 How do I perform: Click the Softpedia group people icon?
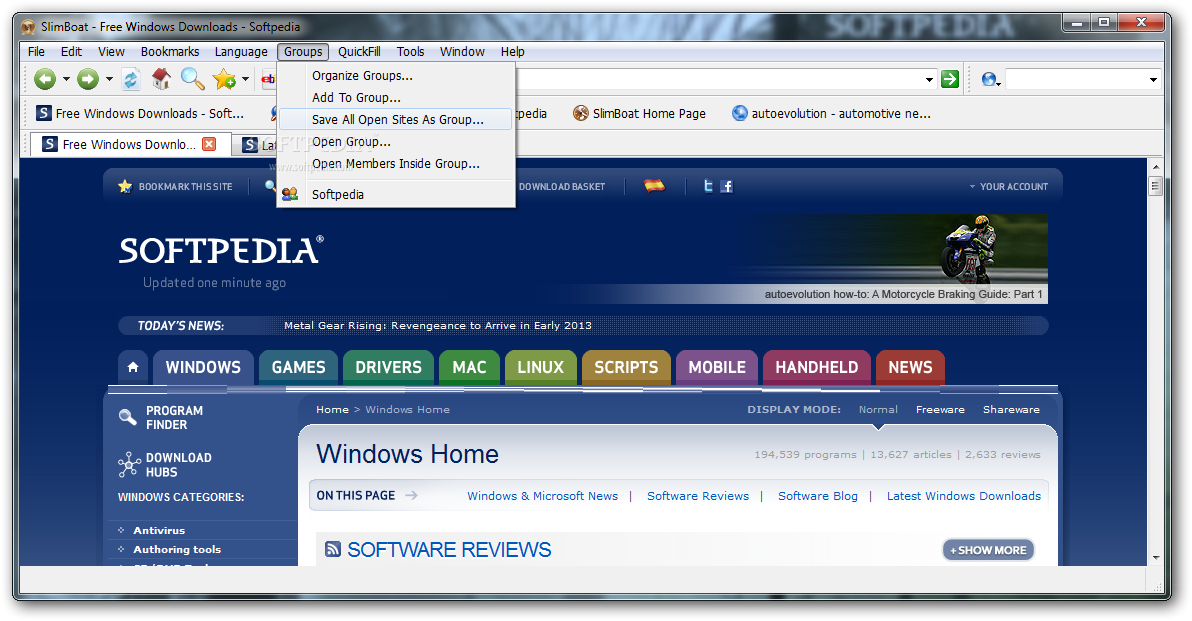[290, 195]
